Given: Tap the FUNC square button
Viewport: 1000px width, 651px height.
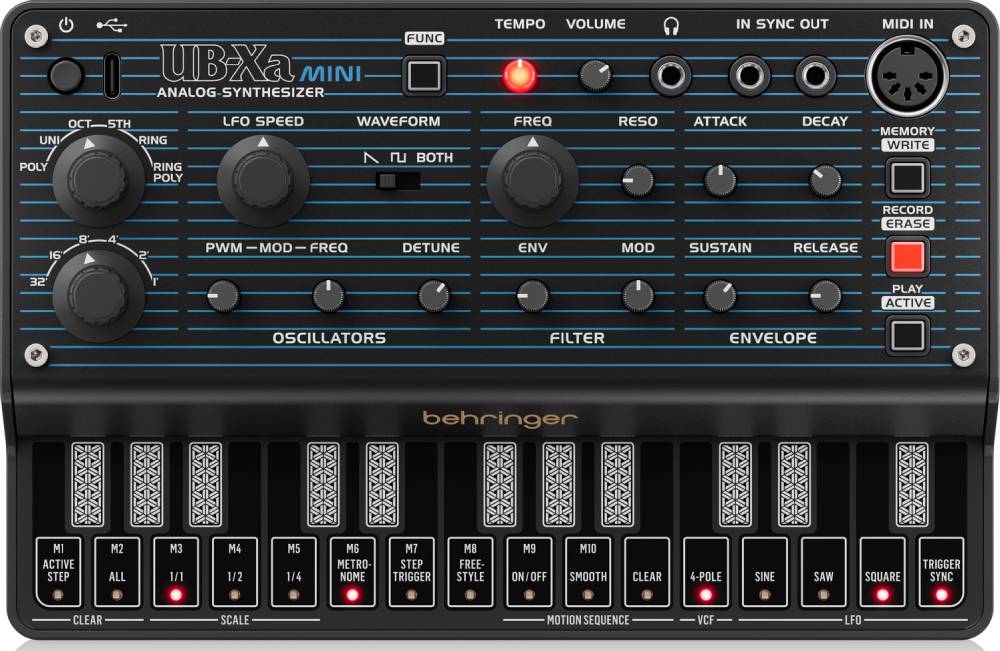Looking at the screenshot, I should [424, 76].
